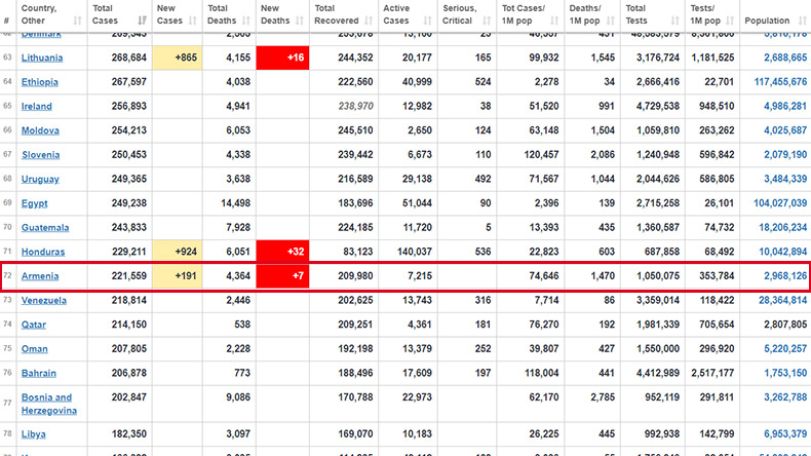Sort by Serious, Critical icon

pyautogui.click(x=486, y=21)
